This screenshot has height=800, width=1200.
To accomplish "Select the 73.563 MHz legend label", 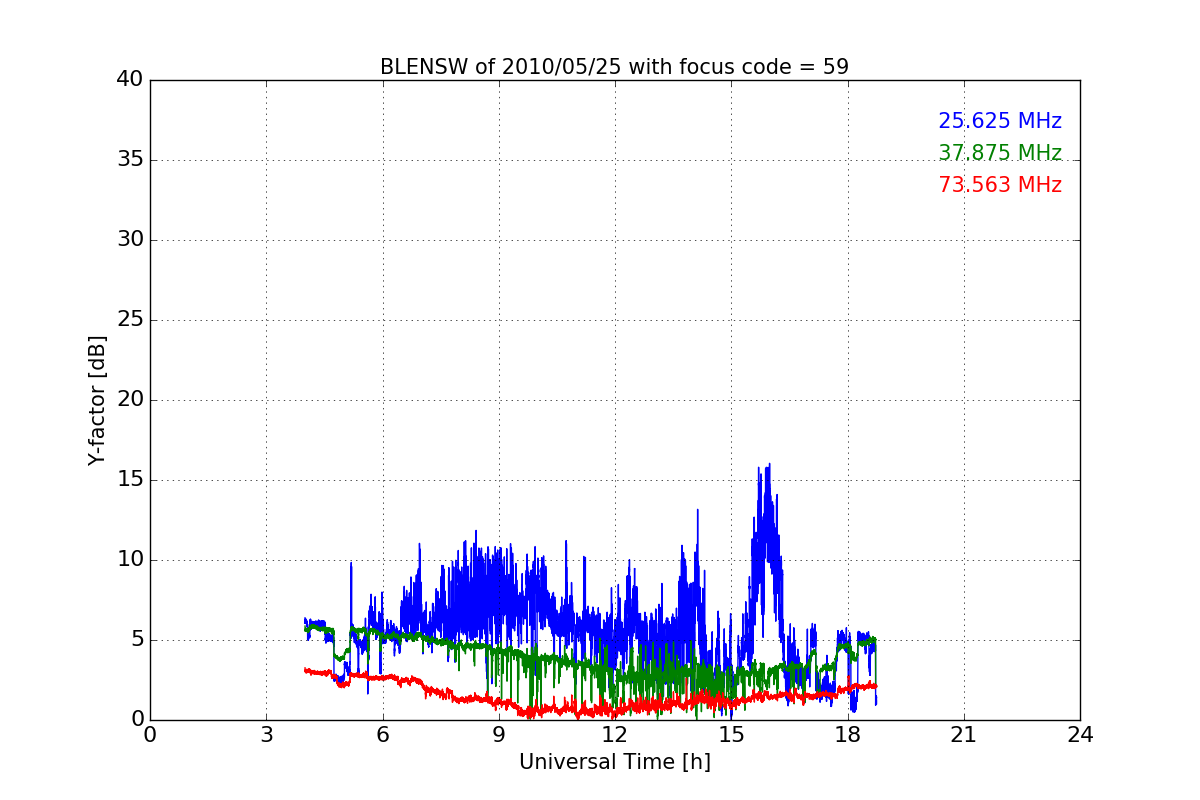I will point(1000,185).
